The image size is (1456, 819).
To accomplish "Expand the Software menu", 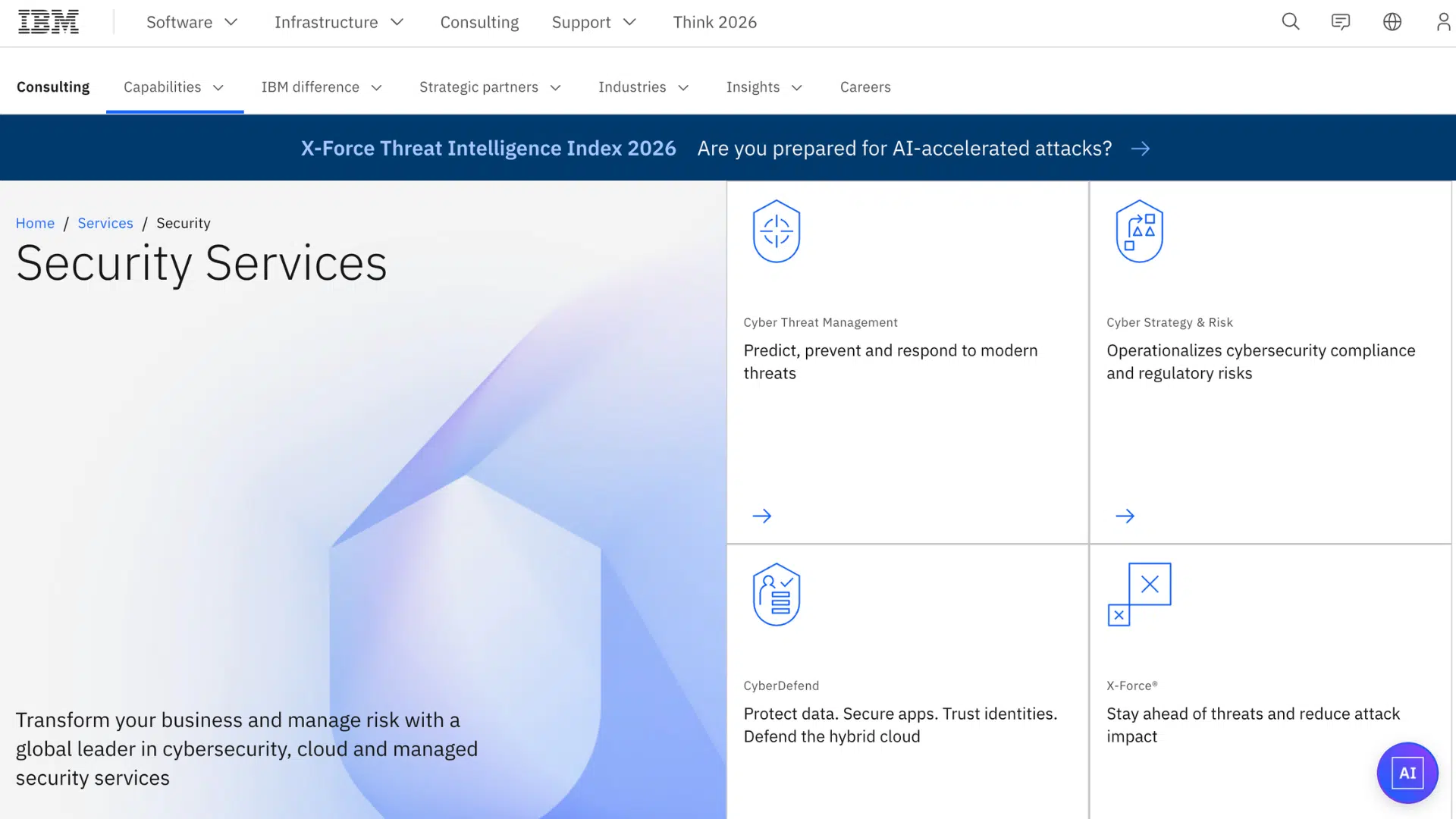I will [193, 22].
